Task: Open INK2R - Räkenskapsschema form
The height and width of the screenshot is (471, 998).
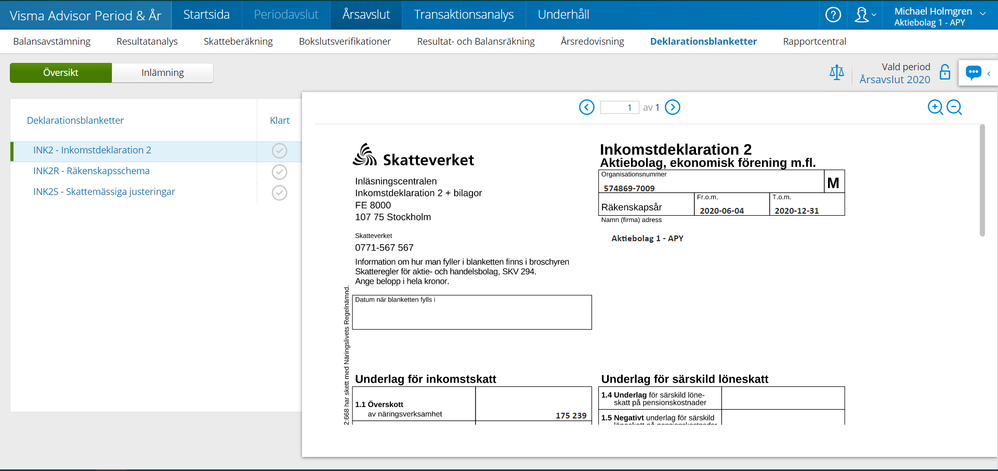Action: [x=91, y=171]
